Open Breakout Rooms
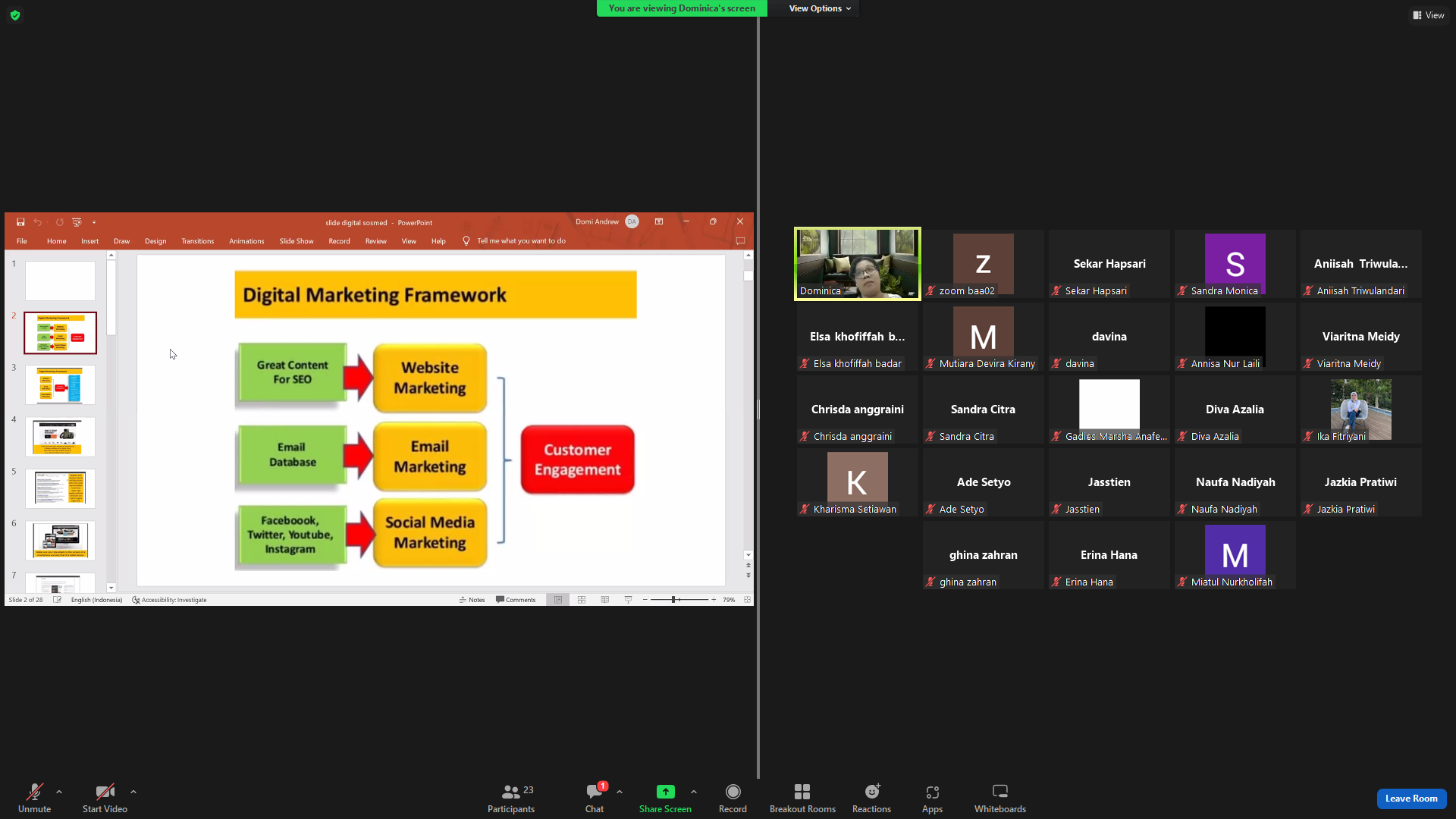 (x=802, y=799)
